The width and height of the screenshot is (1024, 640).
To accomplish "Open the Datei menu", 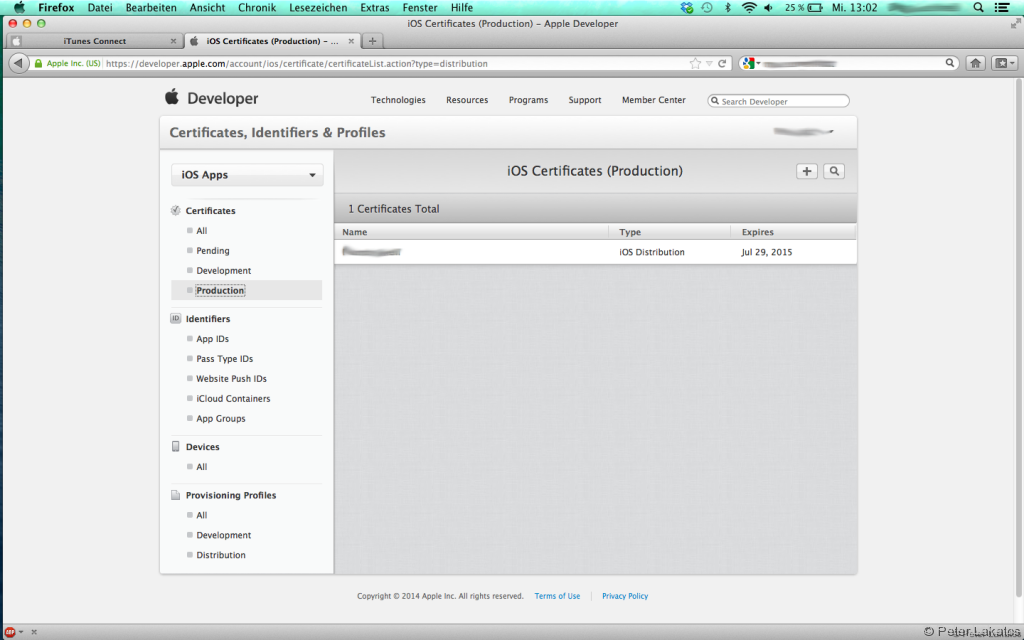I will [100, 8].
